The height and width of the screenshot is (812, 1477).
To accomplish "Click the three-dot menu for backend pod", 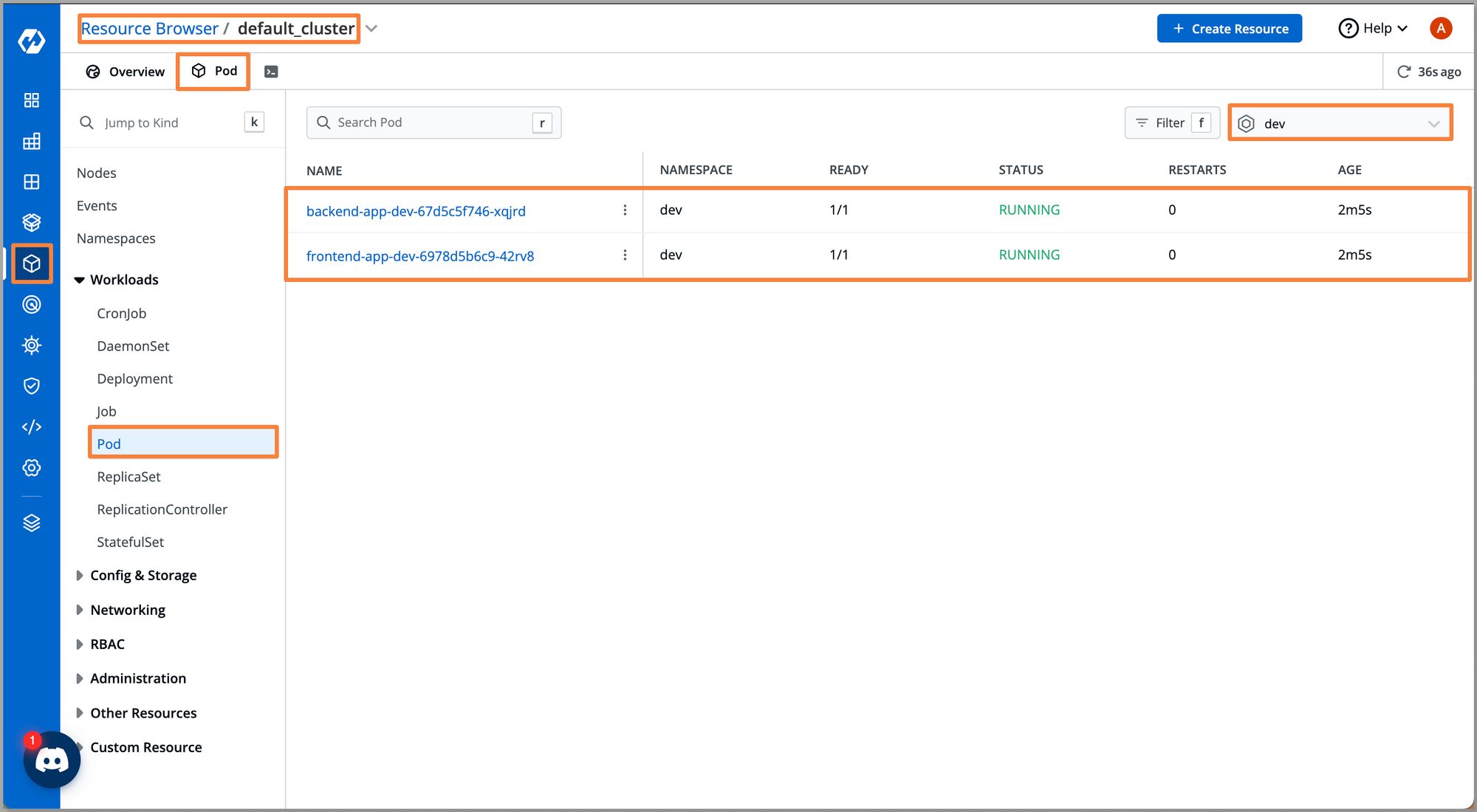I will 624,209.
